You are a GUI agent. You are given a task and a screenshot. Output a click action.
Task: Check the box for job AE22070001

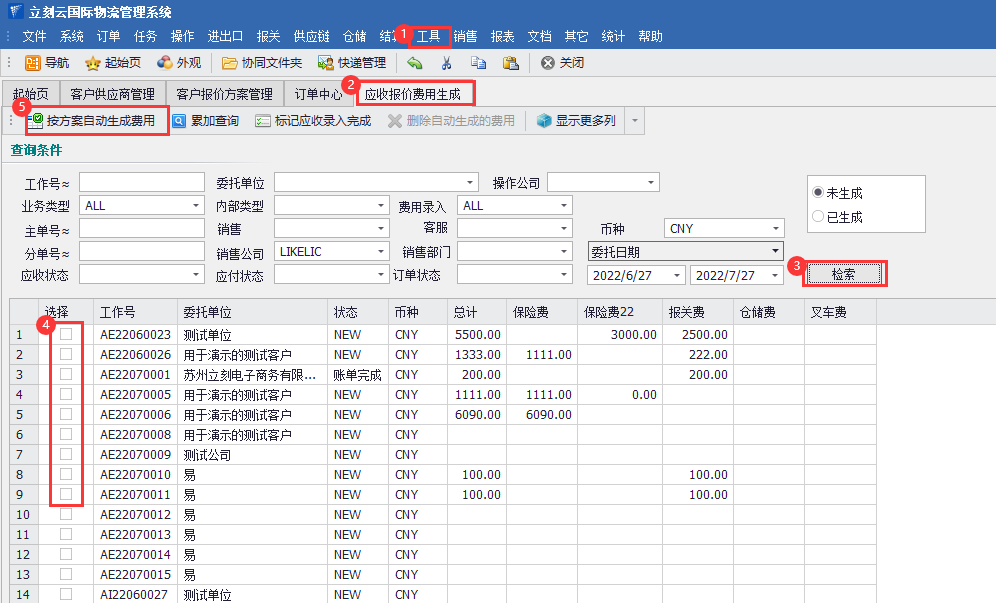pos(66,374)
